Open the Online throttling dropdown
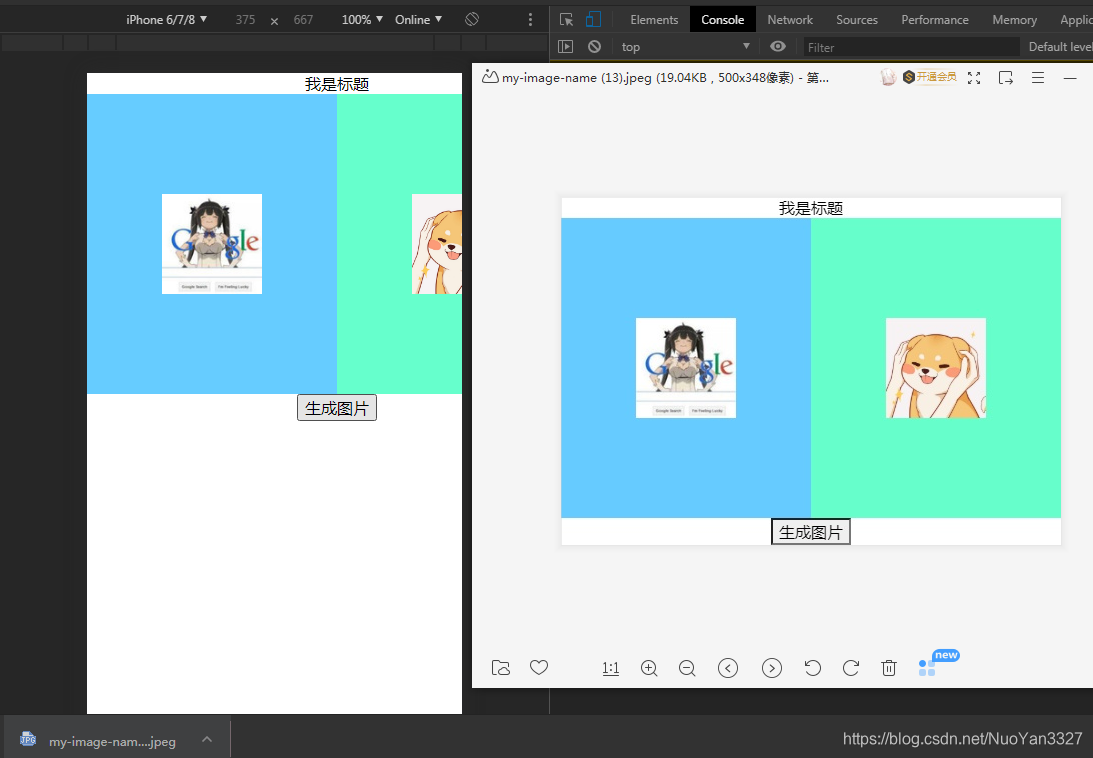This screenshot has height=758, width=1093. click(x=418, y=20)
